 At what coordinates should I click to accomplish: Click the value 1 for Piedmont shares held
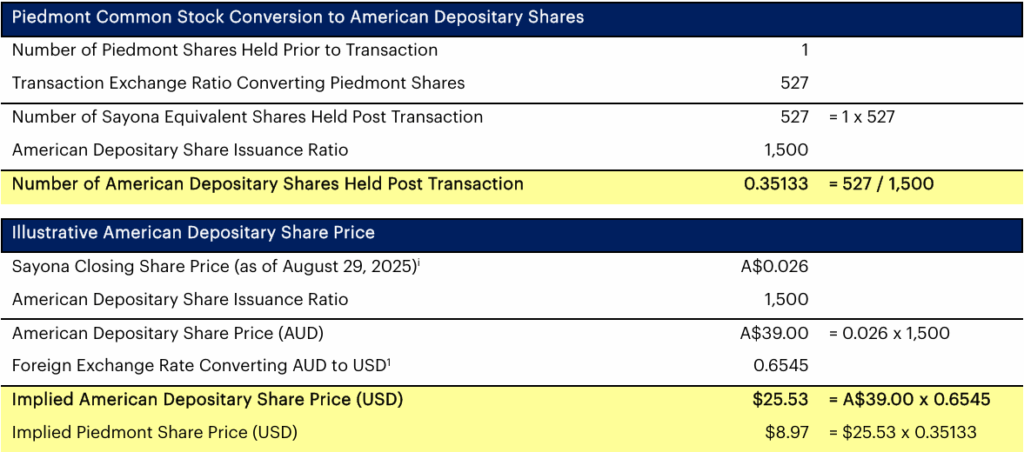804,50
